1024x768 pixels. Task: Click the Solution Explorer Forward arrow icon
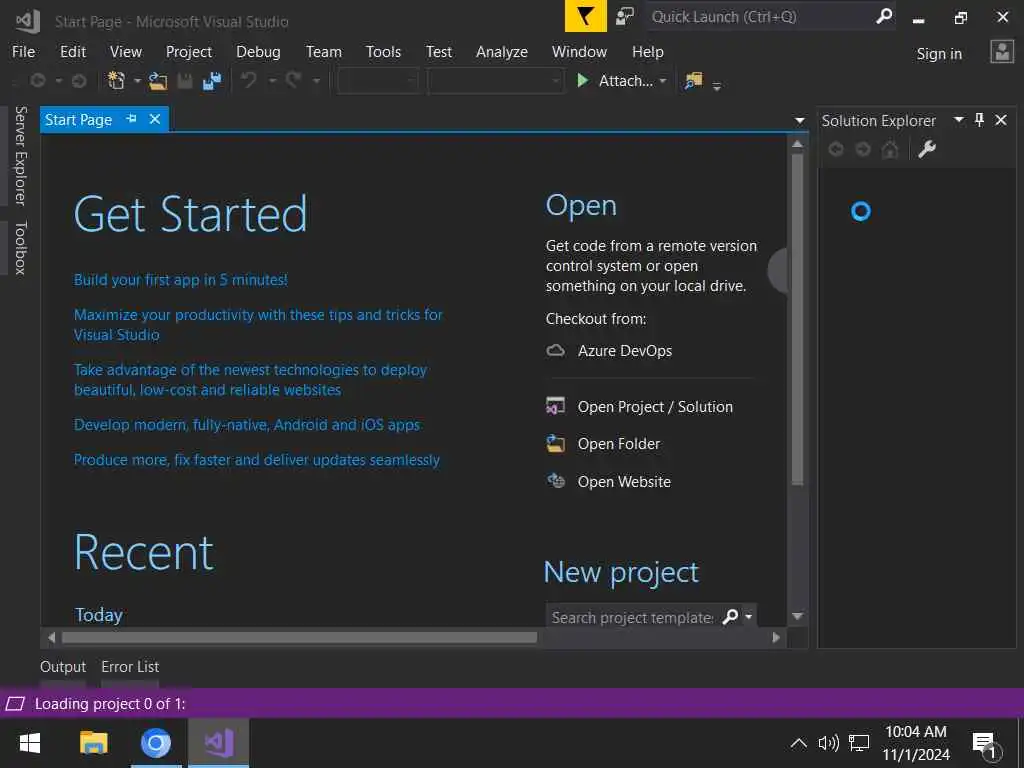point(863,150)
